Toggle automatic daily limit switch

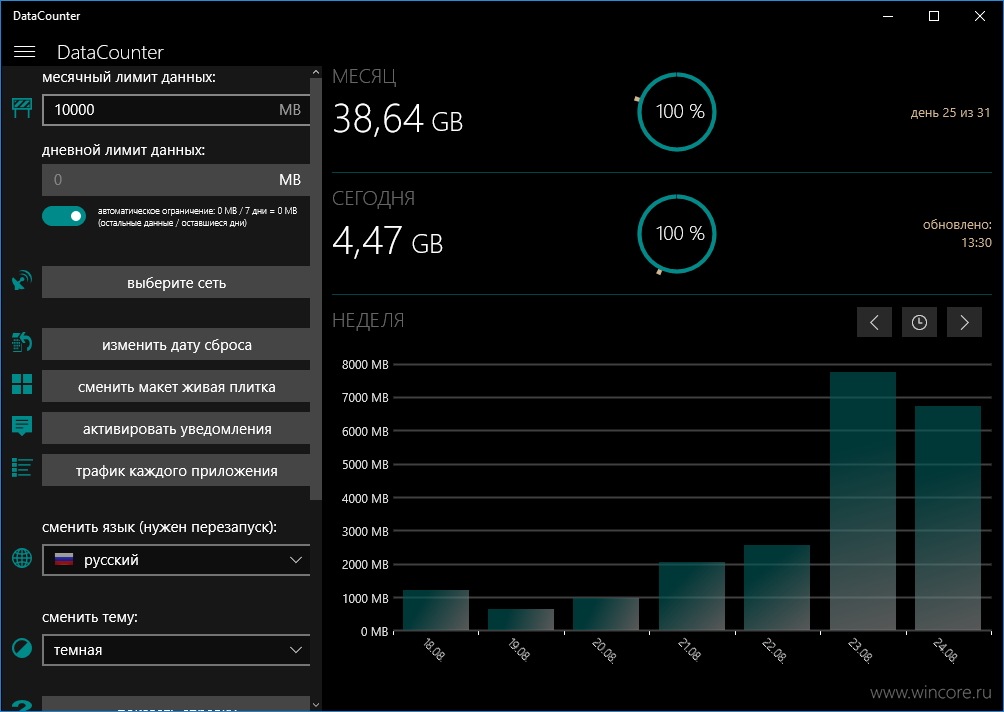click(64, 216)
